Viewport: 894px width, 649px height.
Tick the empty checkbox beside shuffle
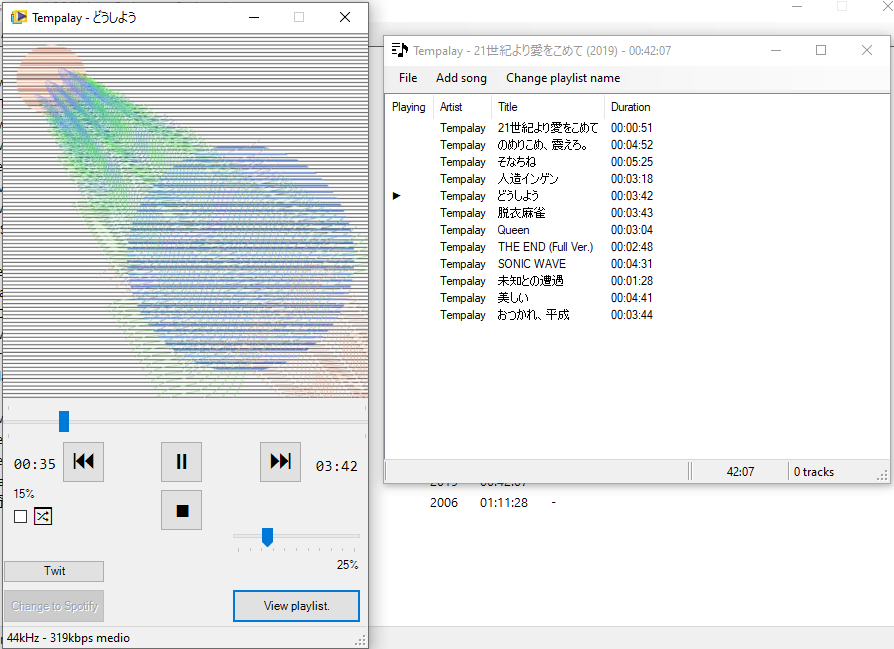point(21,517)
